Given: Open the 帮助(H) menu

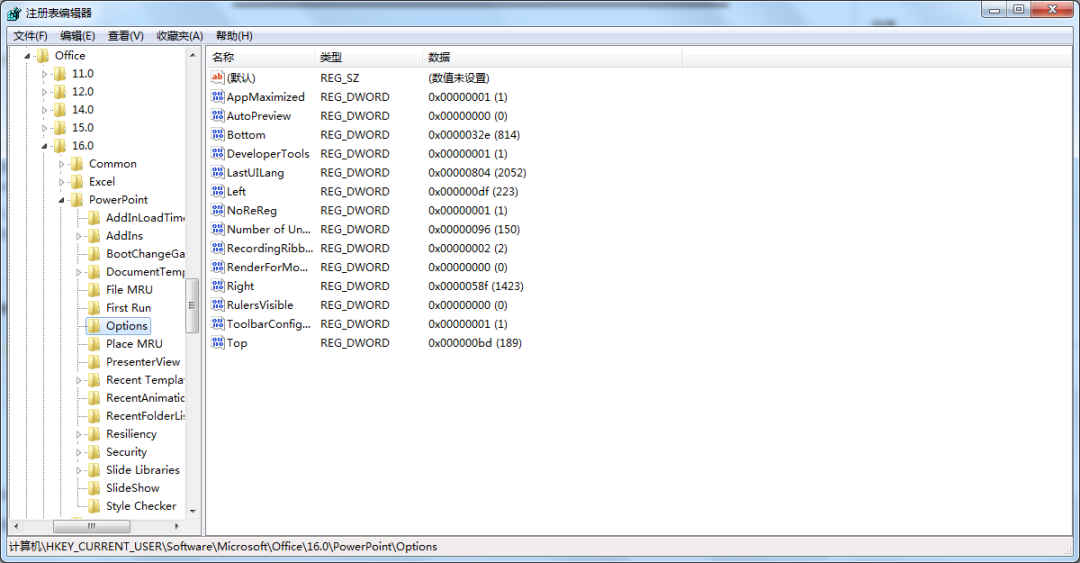Looking at the screenshot, I should (234, 36).
